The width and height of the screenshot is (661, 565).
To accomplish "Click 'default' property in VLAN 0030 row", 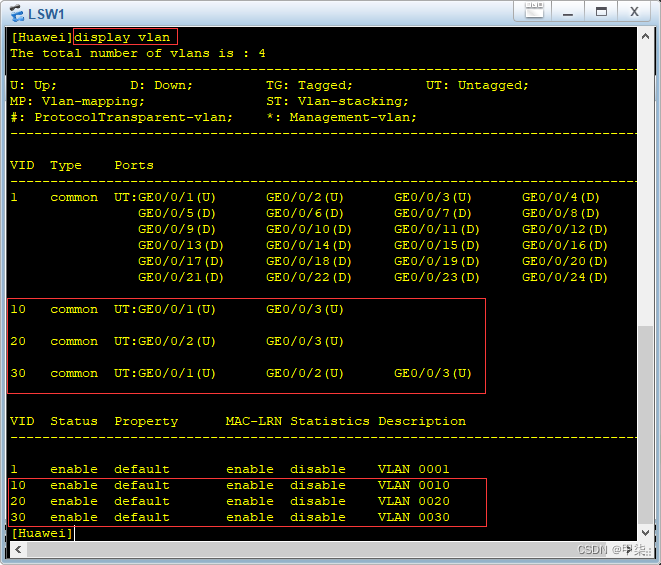I will 142,517.
